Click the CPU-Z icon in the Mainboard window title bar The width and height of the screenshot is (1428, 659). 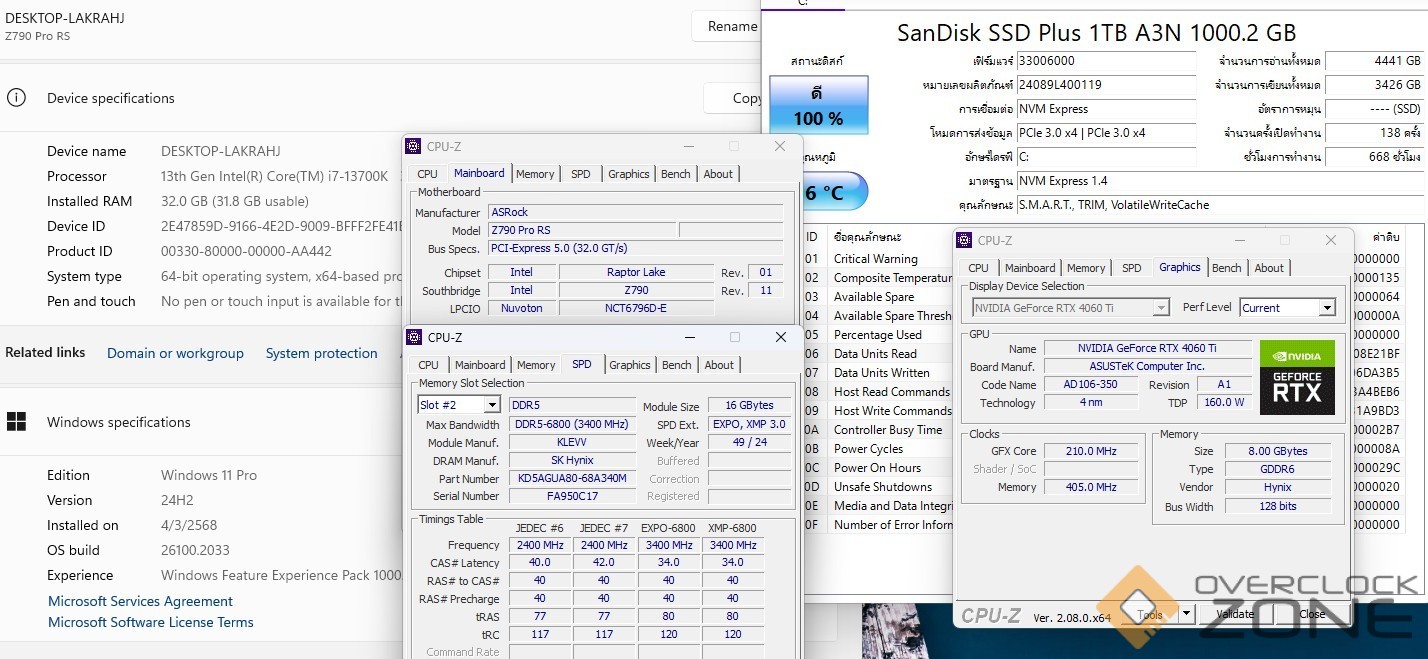point(413,146)
